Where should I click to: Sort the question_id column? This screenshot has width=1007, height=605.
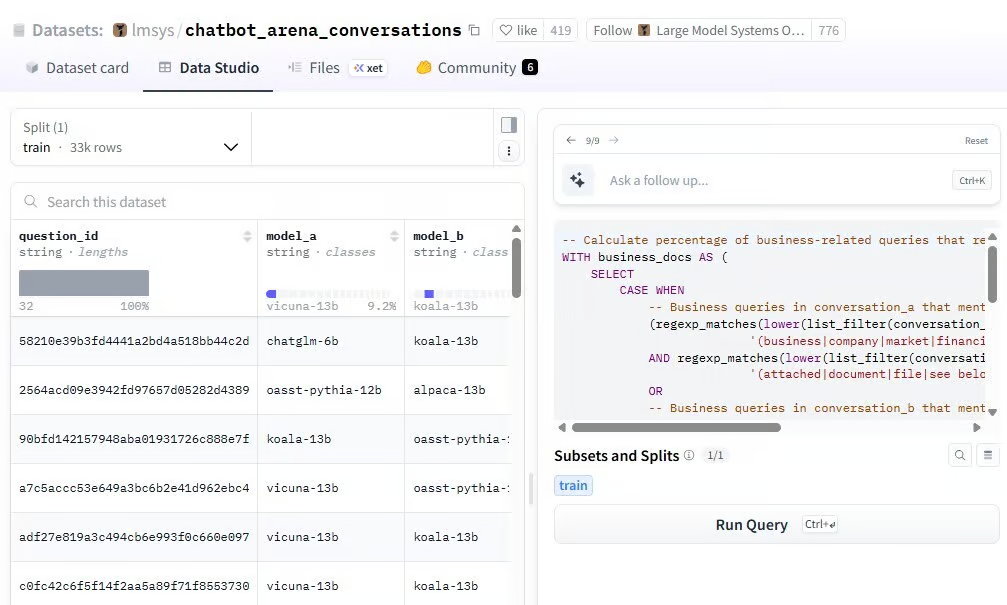(247, 237)
